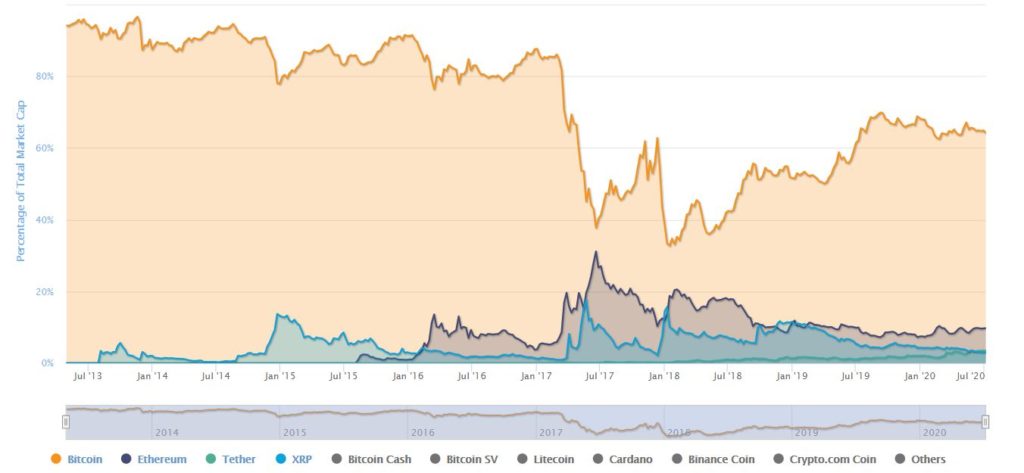Image resolution: width=1024 pixels, height=473 pixels.
Task: Click the green Tether legend dot
Action: click(213, 459)
